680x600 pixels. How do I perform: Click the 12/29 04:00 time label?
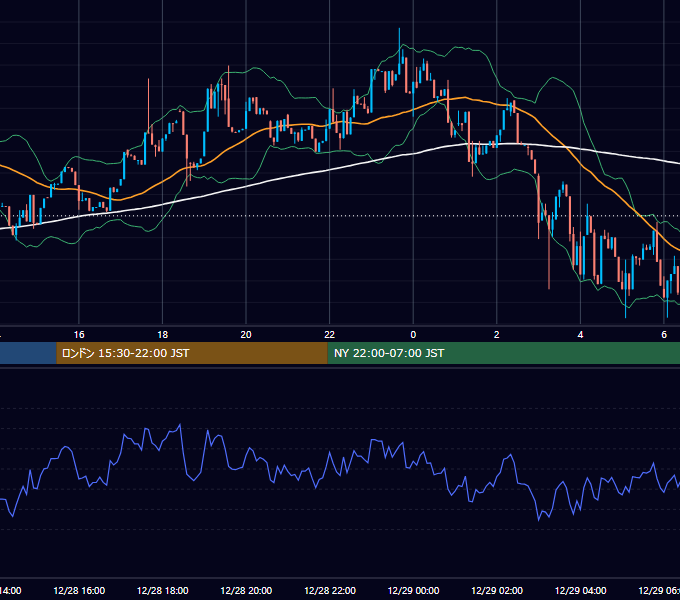(581, 590)
